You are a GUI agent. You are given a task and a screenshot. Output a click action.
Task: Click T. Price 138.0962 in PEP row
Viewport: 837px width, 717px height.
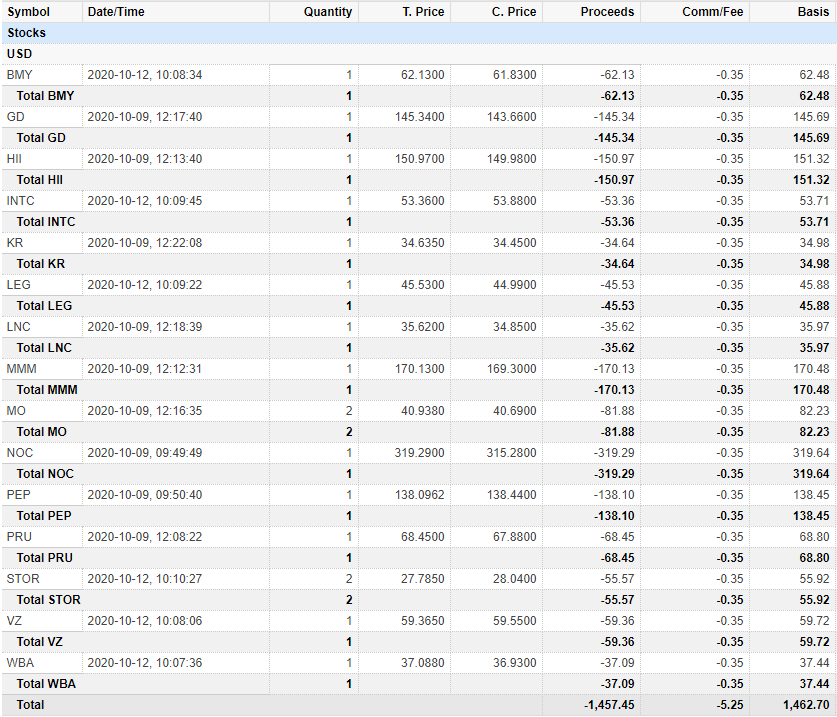pyautogui.click(x=420, y=495)
